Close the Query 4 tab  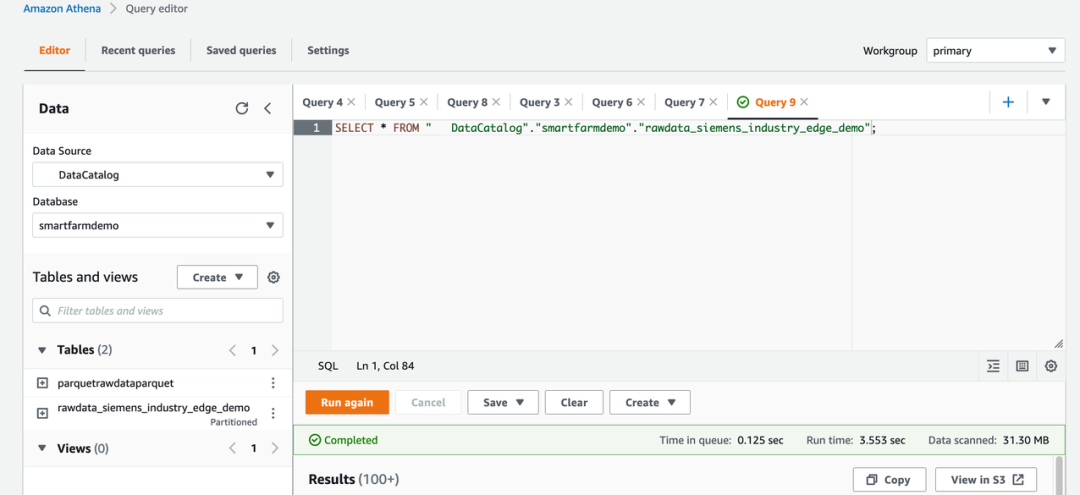tap(351, 102)
